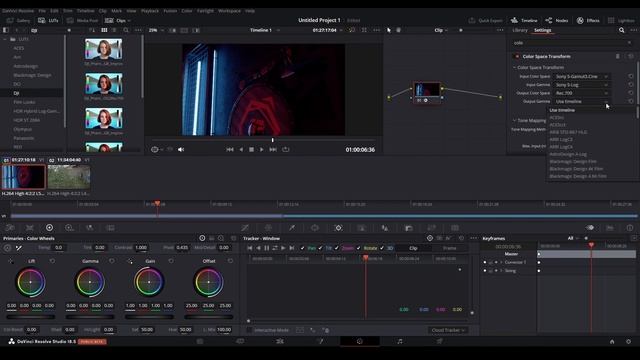Switch to the Library tab
Viewport: 640px width, 360px height.
click(520, 30)
